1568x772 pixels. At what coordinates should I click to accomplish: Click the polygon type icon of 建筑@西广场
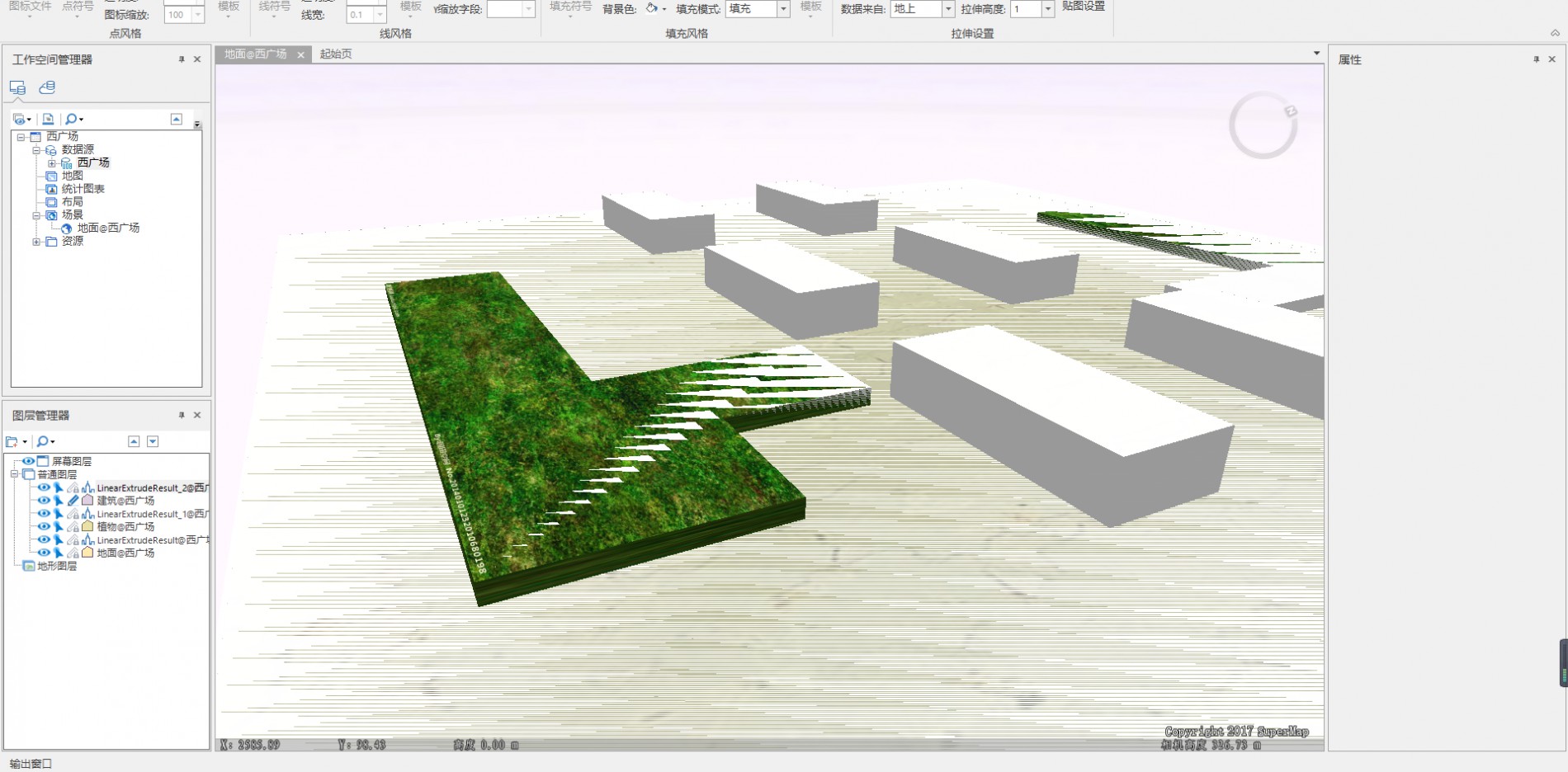point(87,501)
